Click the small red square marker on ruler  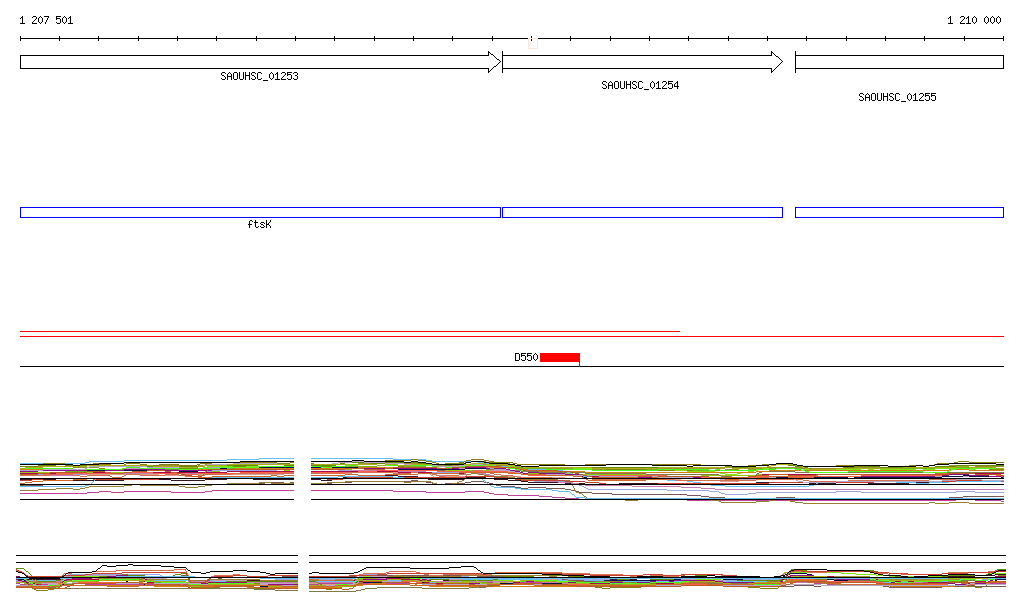tap(533, 42)
